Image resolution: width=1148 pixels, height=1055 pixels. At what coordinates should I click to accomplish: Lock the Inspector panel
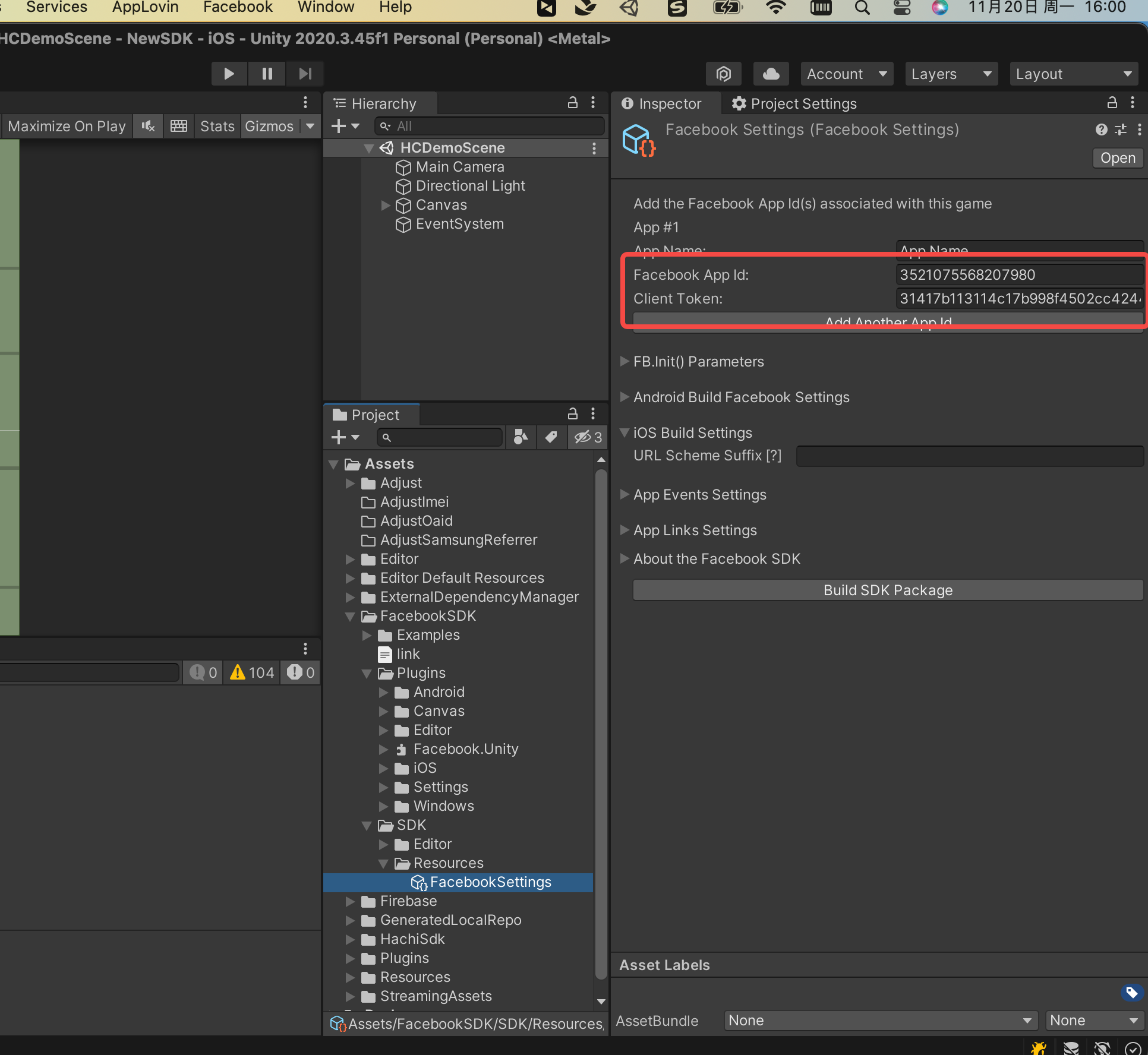coord(1112,103)
